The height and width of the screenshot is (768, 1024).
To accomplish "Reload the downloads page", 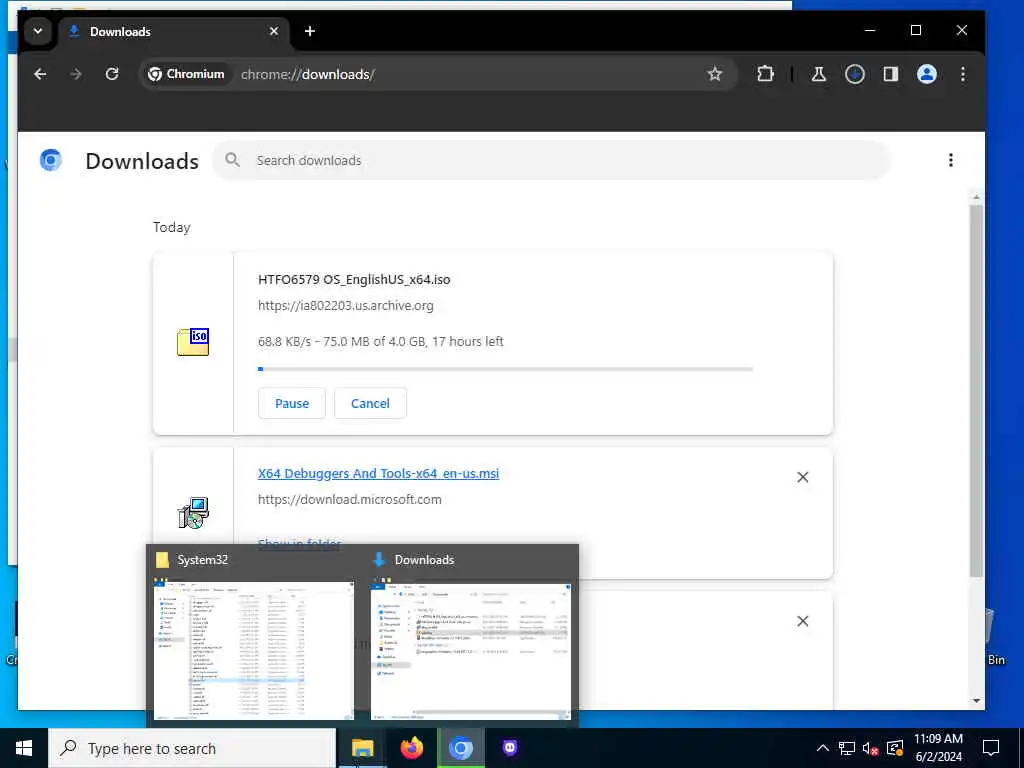I will 112,74.
